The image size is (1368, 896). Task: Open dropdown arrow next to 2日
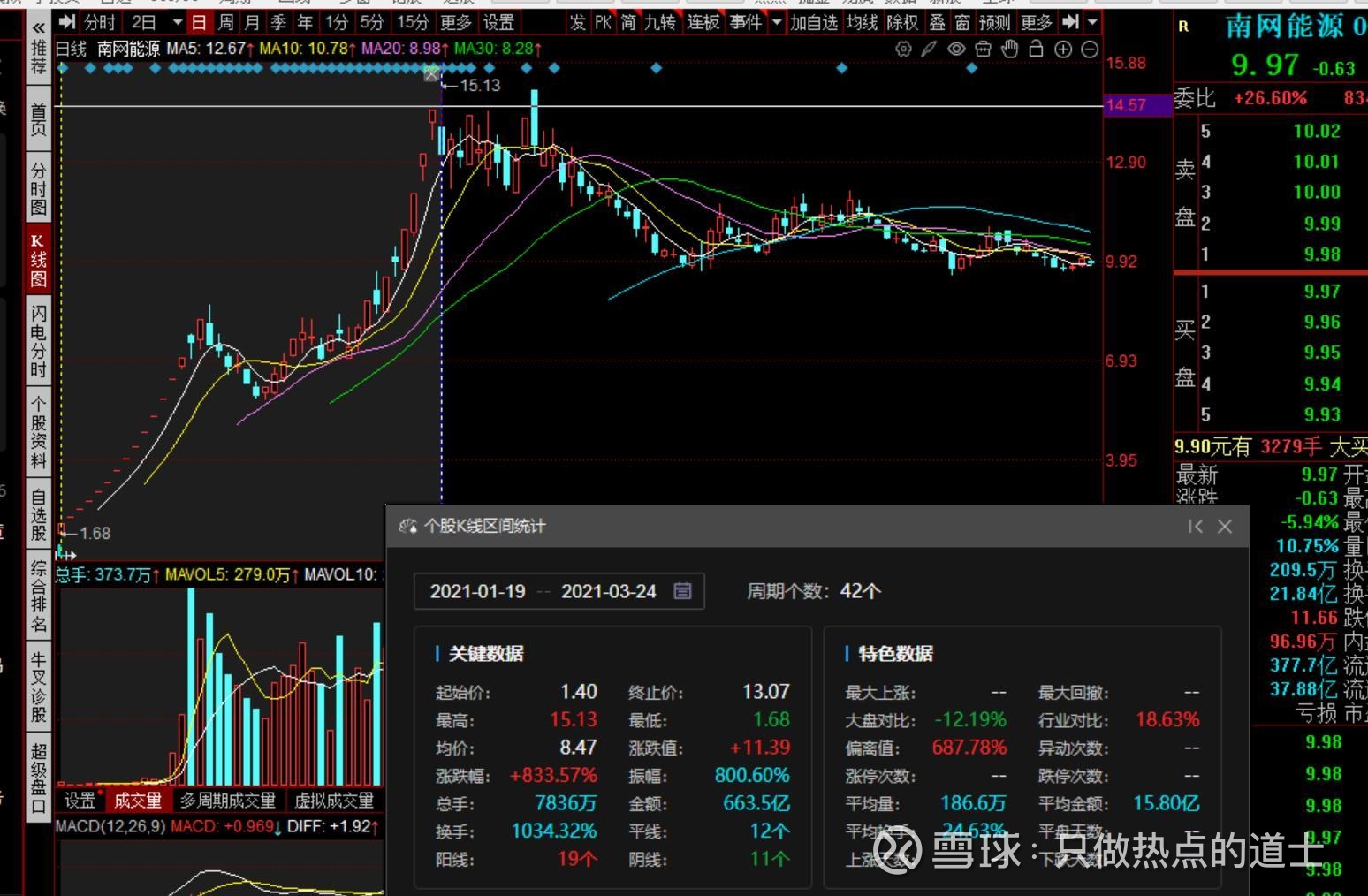[x=178, y=22]
